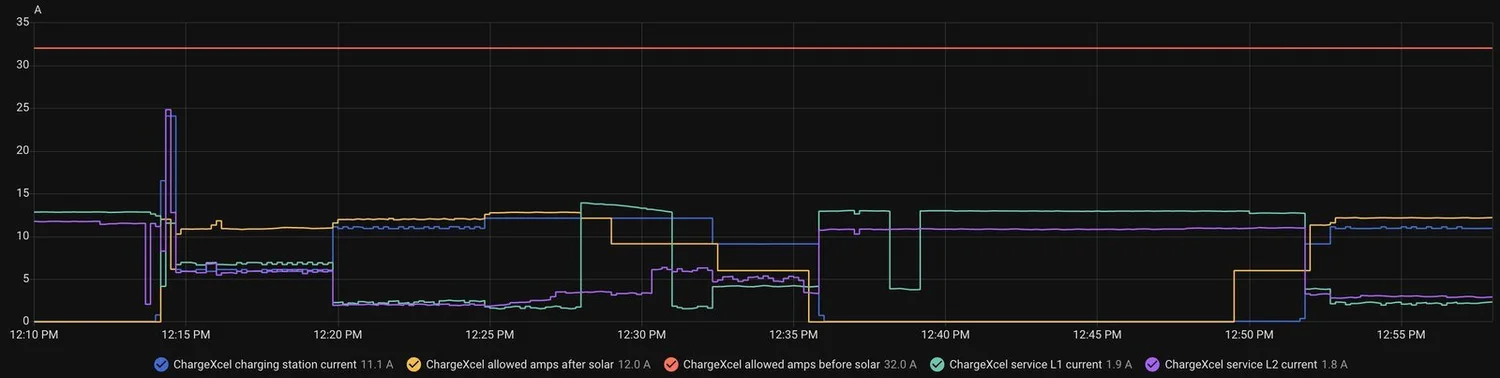Click the red allowed amps before solar checkmark

click(x=670, y=365)
